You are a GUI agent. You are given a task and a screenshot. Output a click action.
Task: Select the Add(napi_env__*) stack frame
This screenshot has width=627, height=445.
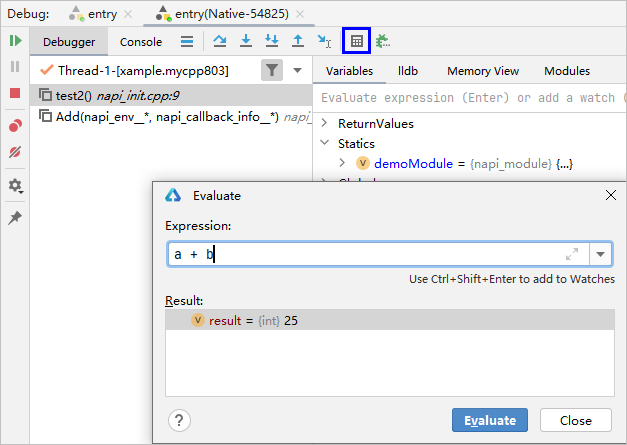[160, 117]
